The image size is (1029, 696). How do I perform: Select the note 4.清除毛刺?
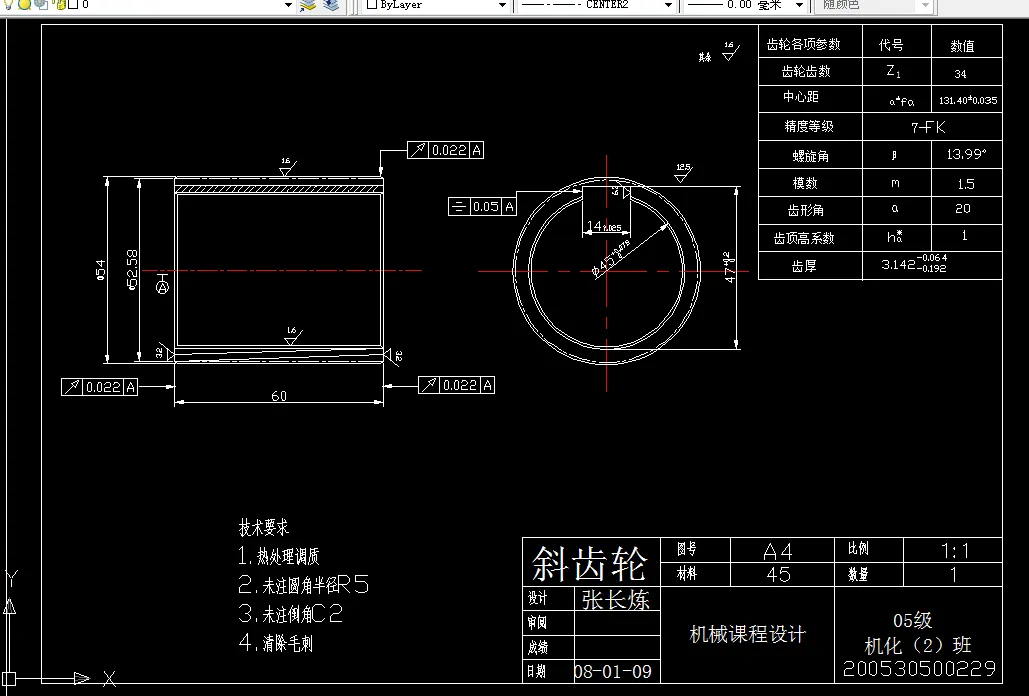coord(276,642)
